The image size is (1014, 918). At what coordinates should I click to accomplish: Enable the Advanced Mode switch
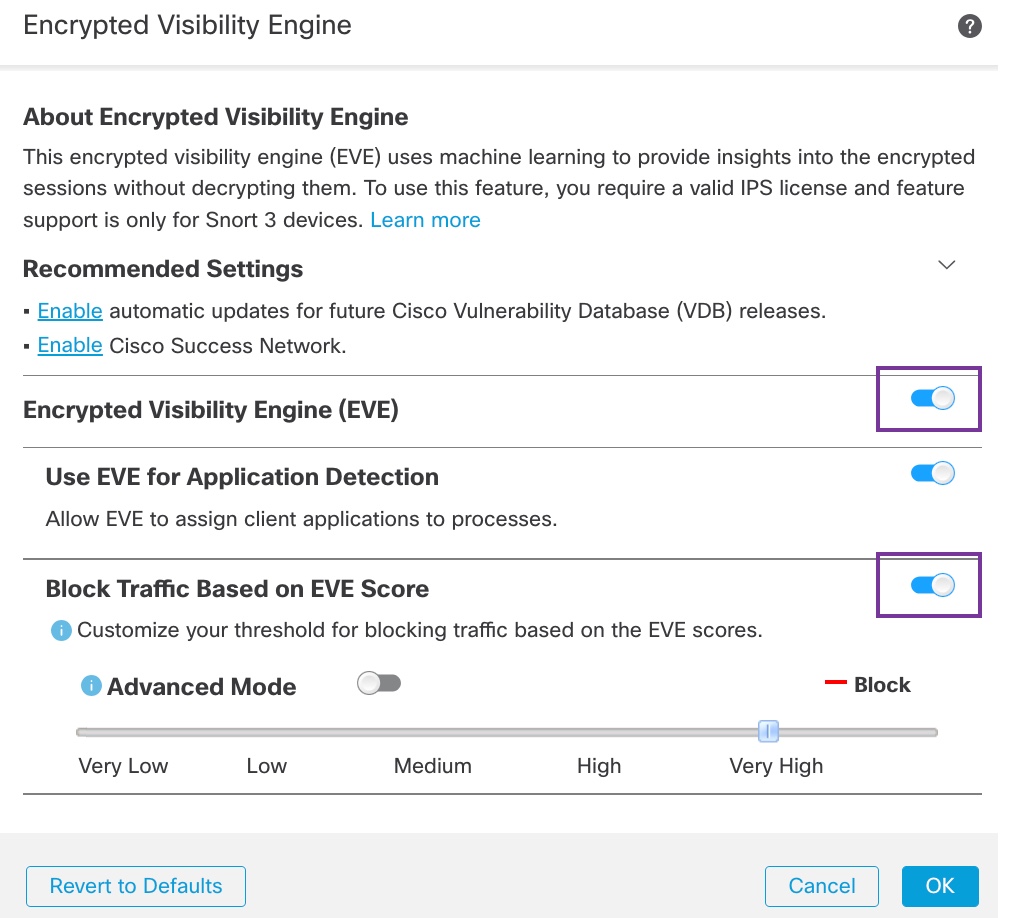(379, 684)
